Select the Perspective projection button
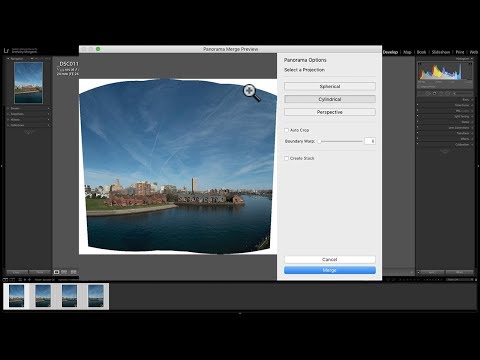Screen dimensions: 480x360 330,112
